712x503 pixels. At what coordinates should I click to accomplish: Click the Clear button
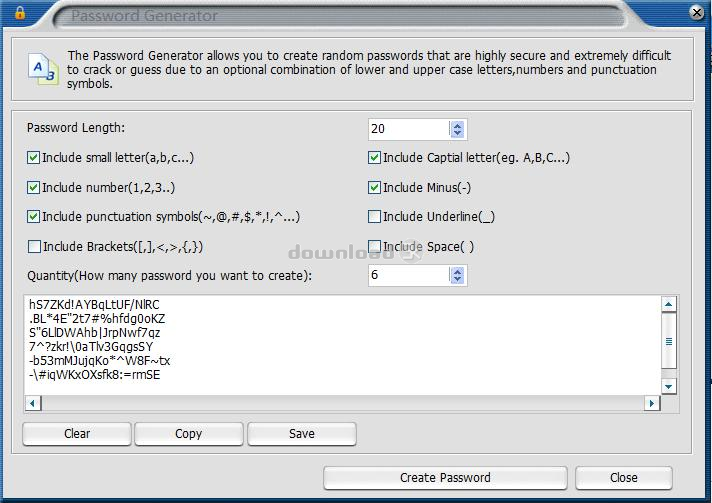point(77,434)
